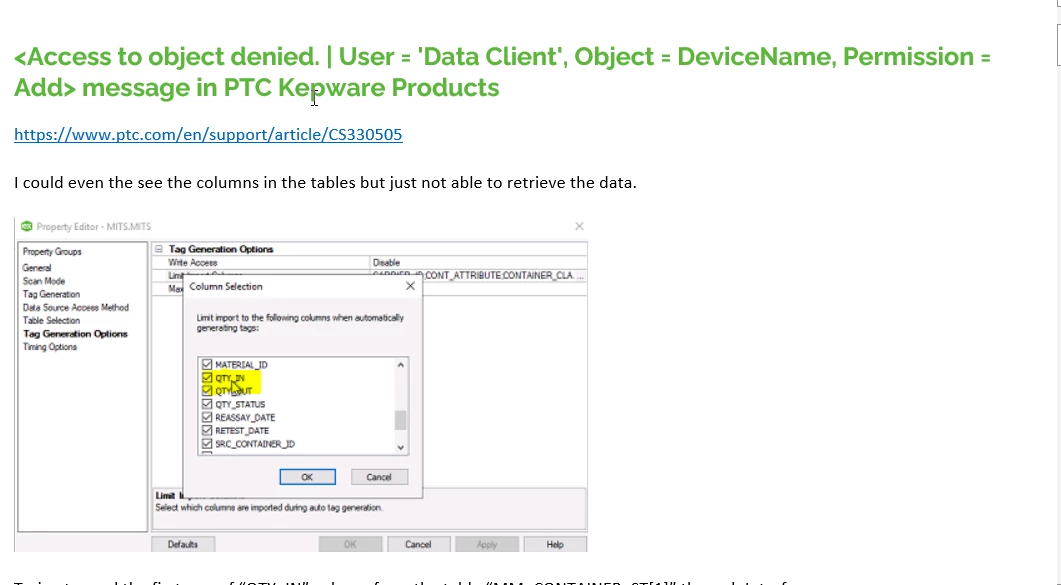Image resolution: width=1061 pixels, height=585 pixels.
Task: Select General property group
Action: [37, 268]
